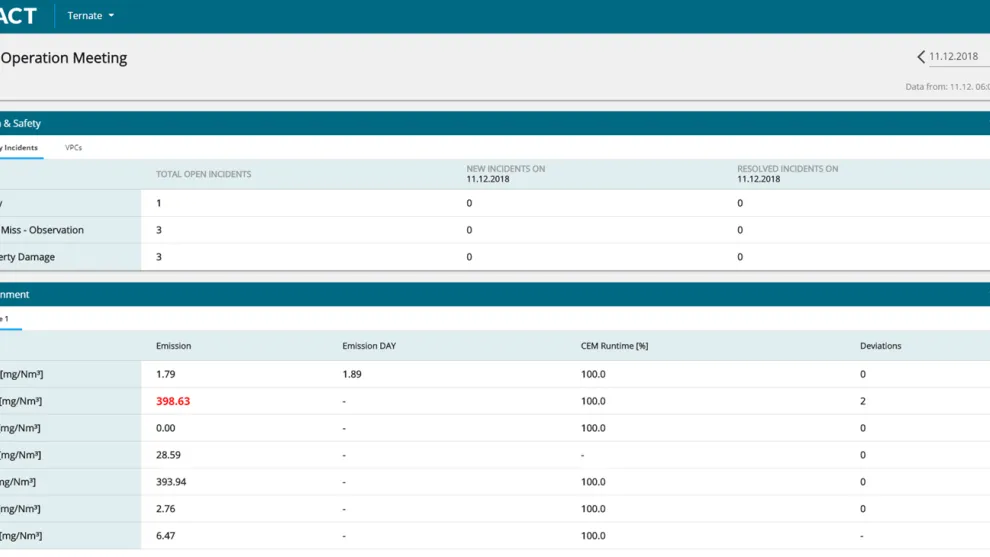This screenshot has height=557, width=990.
Task: Select the Miss - Observation row label
Action: click(x=42, y=230)
